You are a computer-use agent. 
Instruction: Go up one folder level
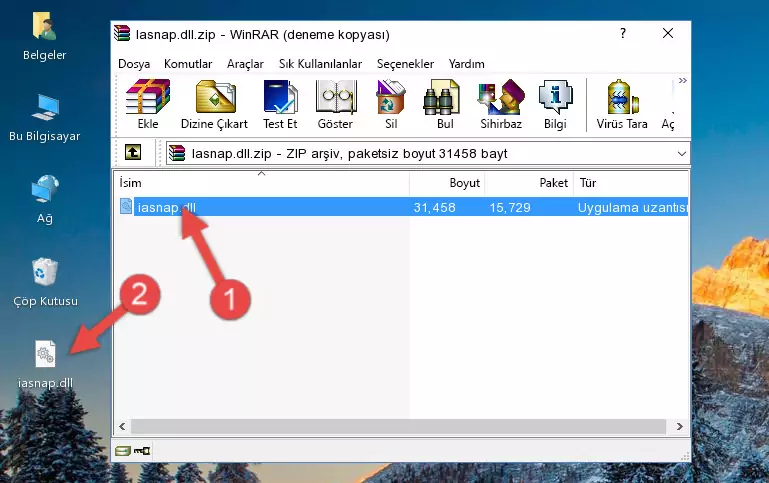click(x=133, y=153)
